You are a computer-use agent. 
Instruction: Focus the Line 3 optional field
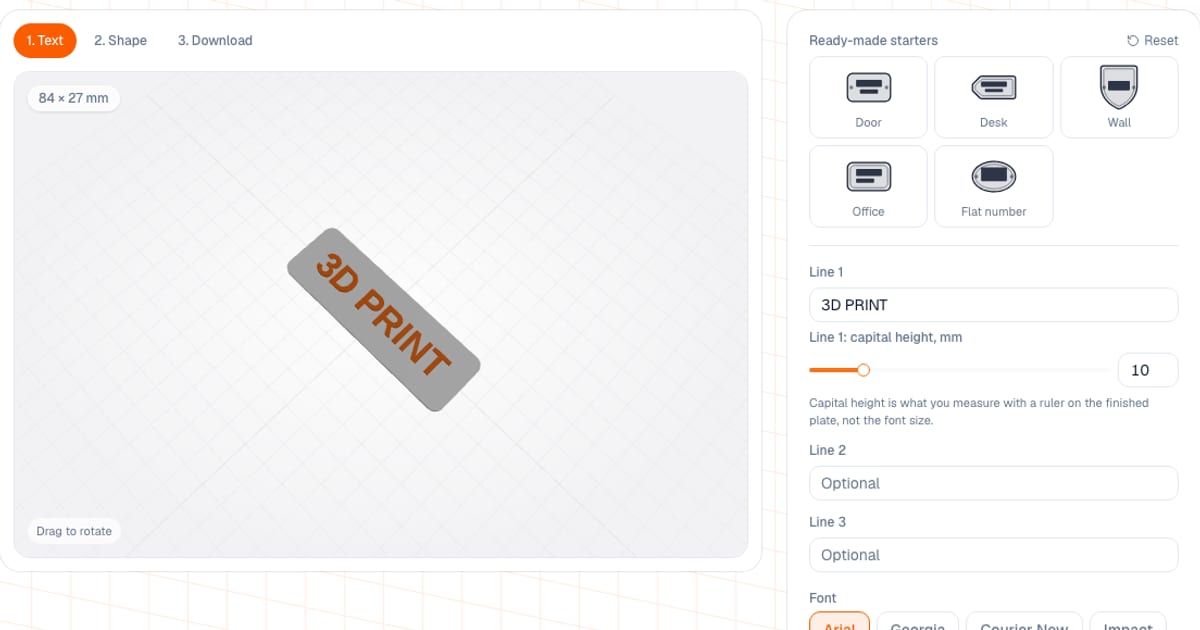[x=993, y=555]
